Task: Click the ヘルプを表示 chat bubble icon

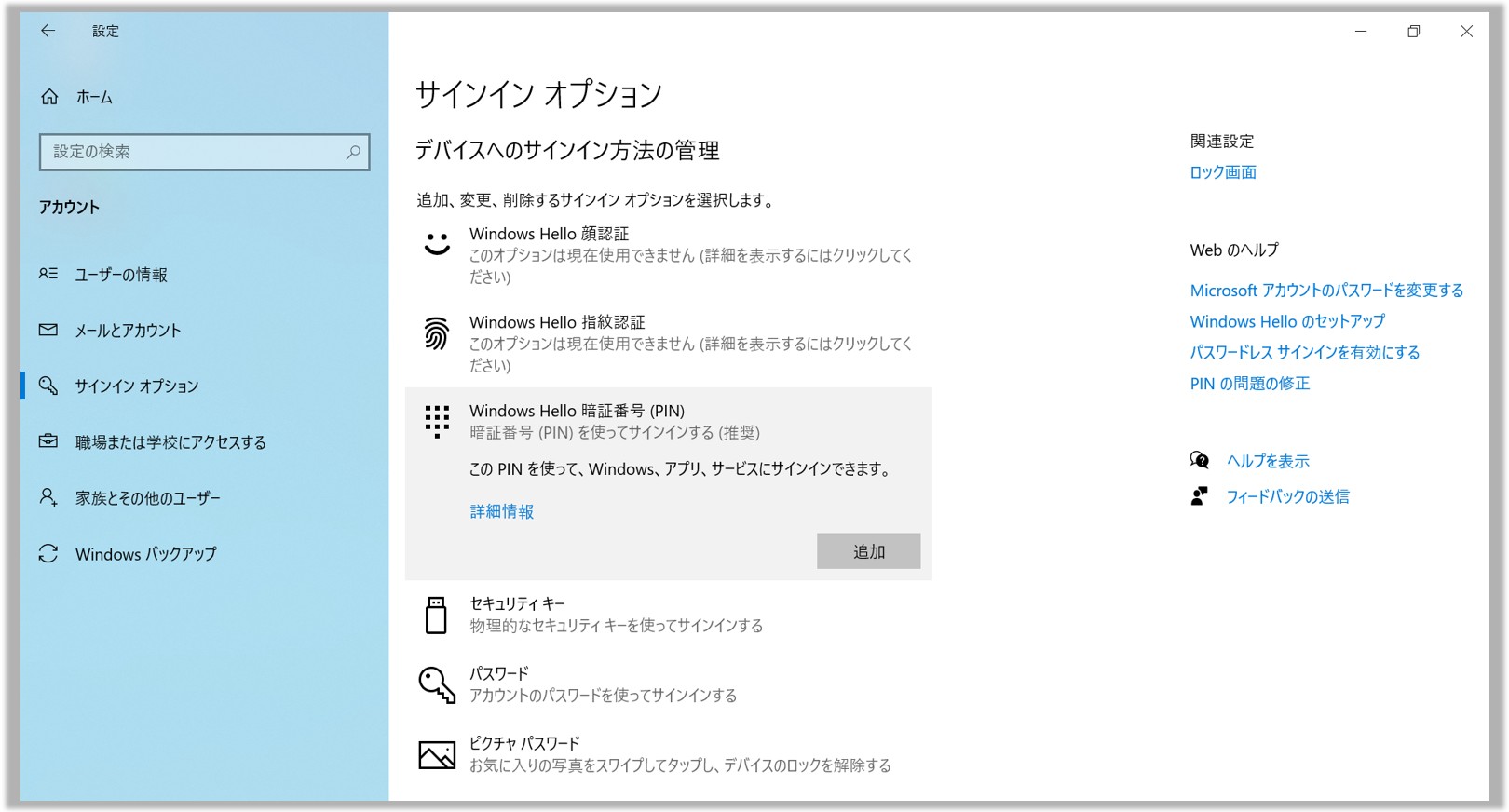Action: coord(1199,460)
